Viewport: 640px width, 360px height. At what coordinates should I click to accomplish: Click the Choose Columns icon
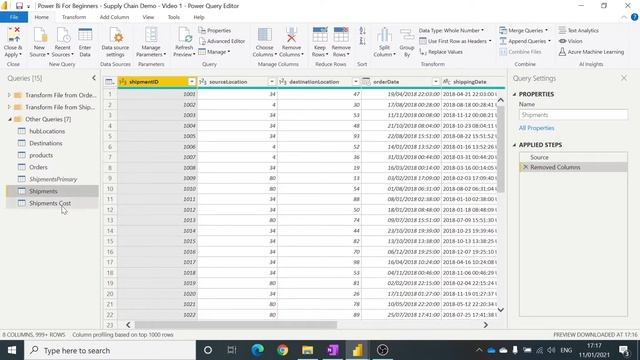[x=264, y=42]
